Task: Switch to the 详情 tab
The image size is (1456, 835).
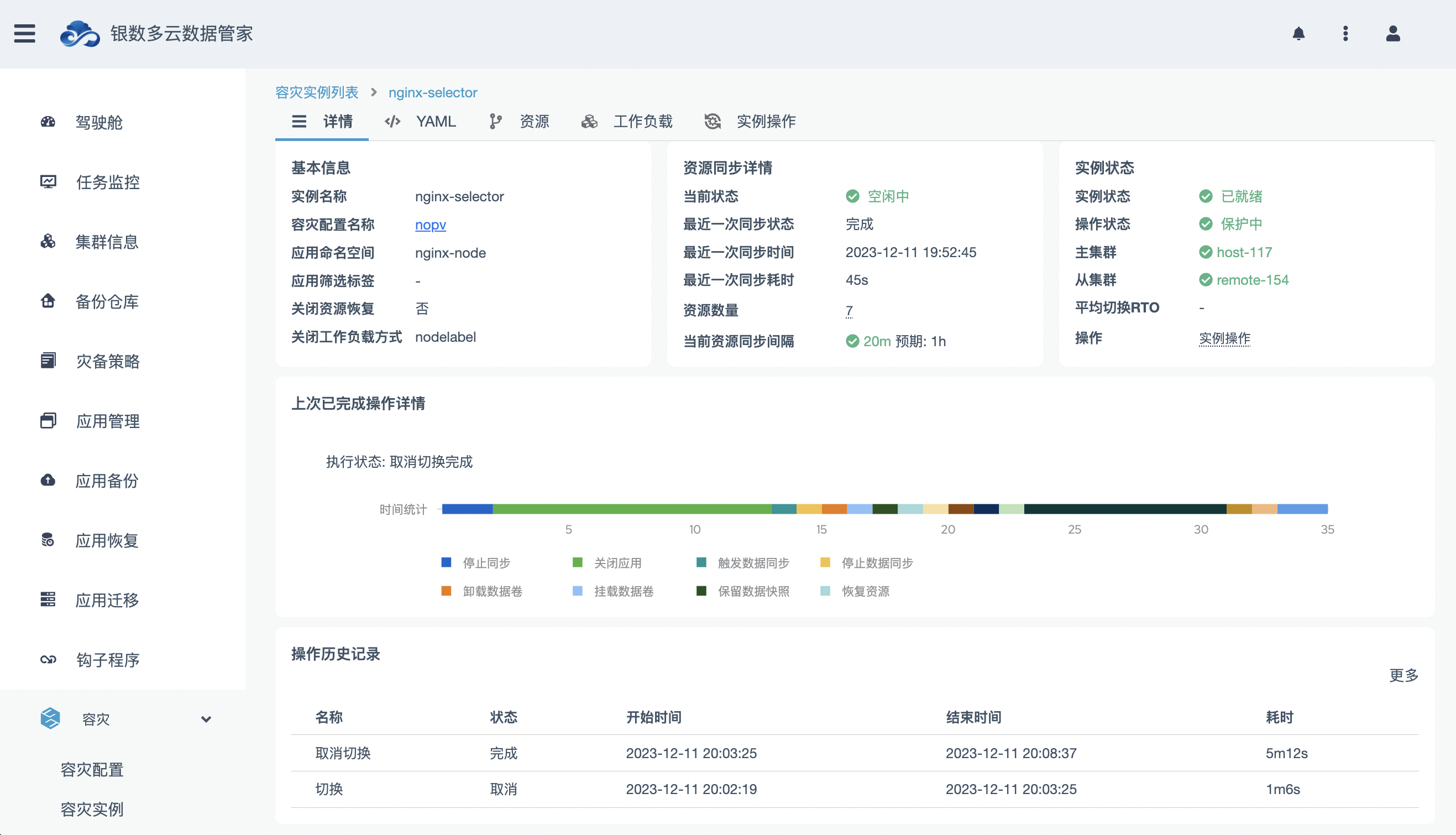Action: coord(322,122)
